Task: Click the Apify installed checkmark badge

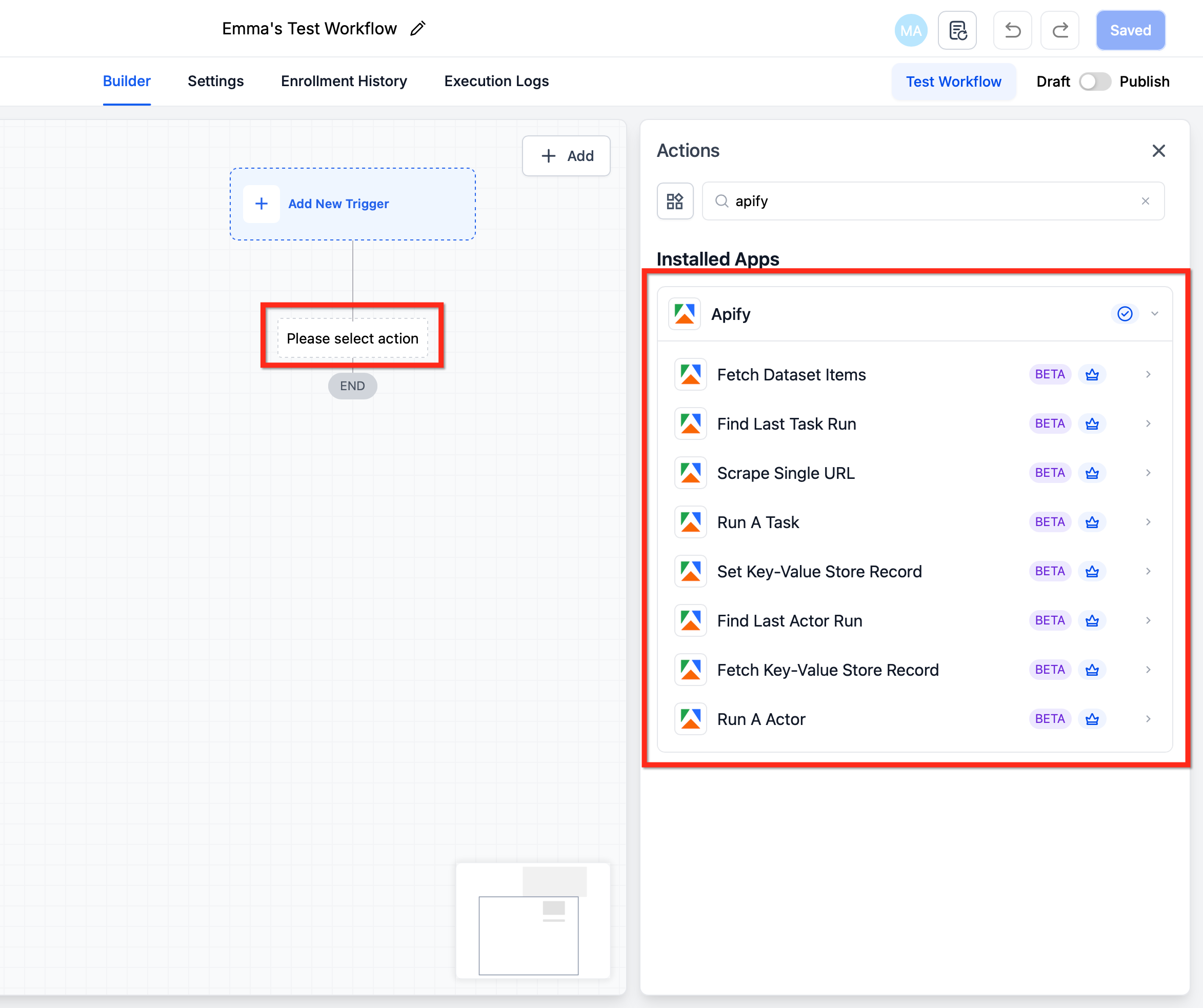Action: pyautogui.click(x=1125, y=314)
